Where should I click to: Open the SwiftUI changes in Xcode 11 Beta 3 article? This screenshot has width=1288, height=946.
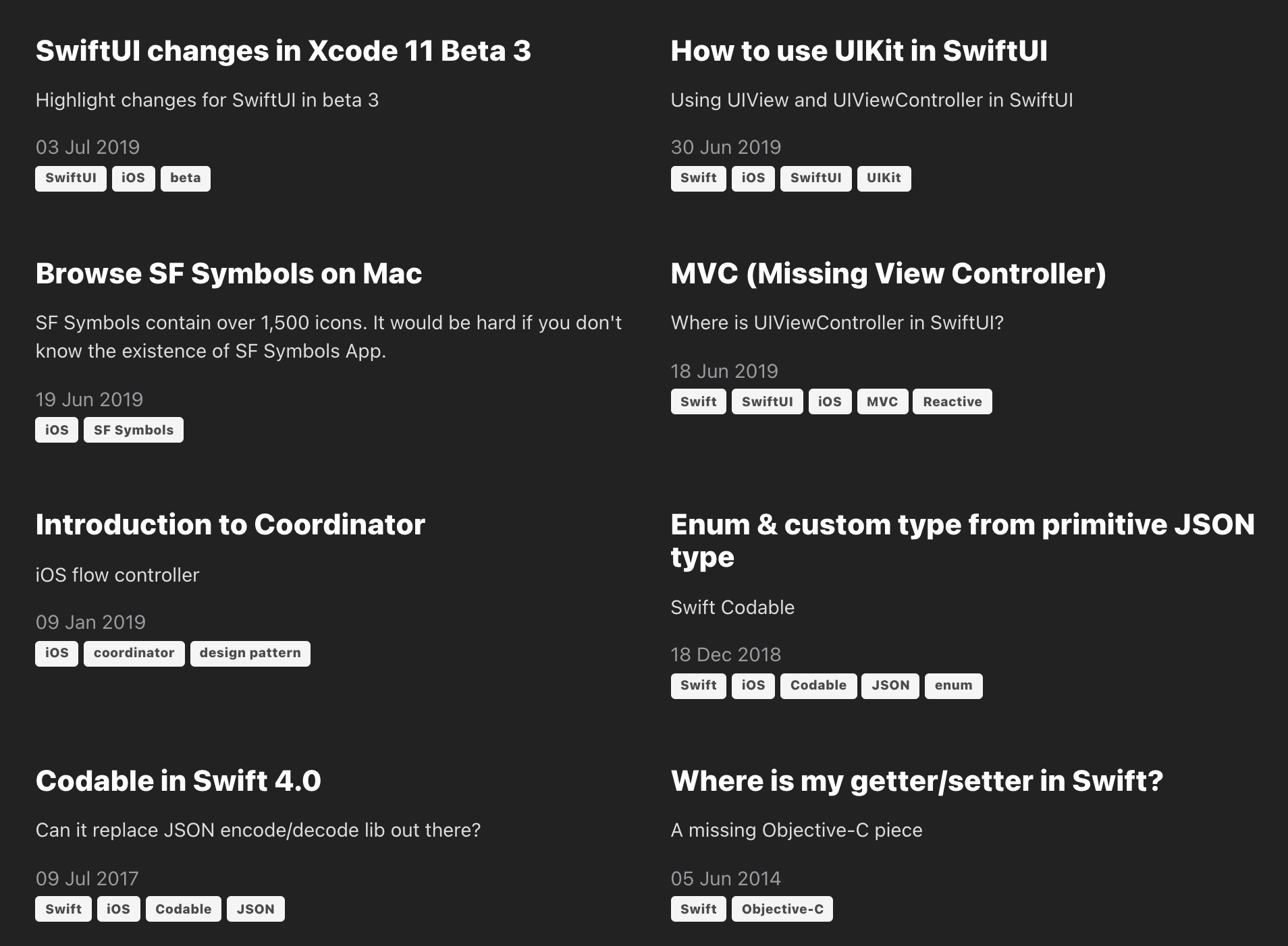[x=283, y=51]
